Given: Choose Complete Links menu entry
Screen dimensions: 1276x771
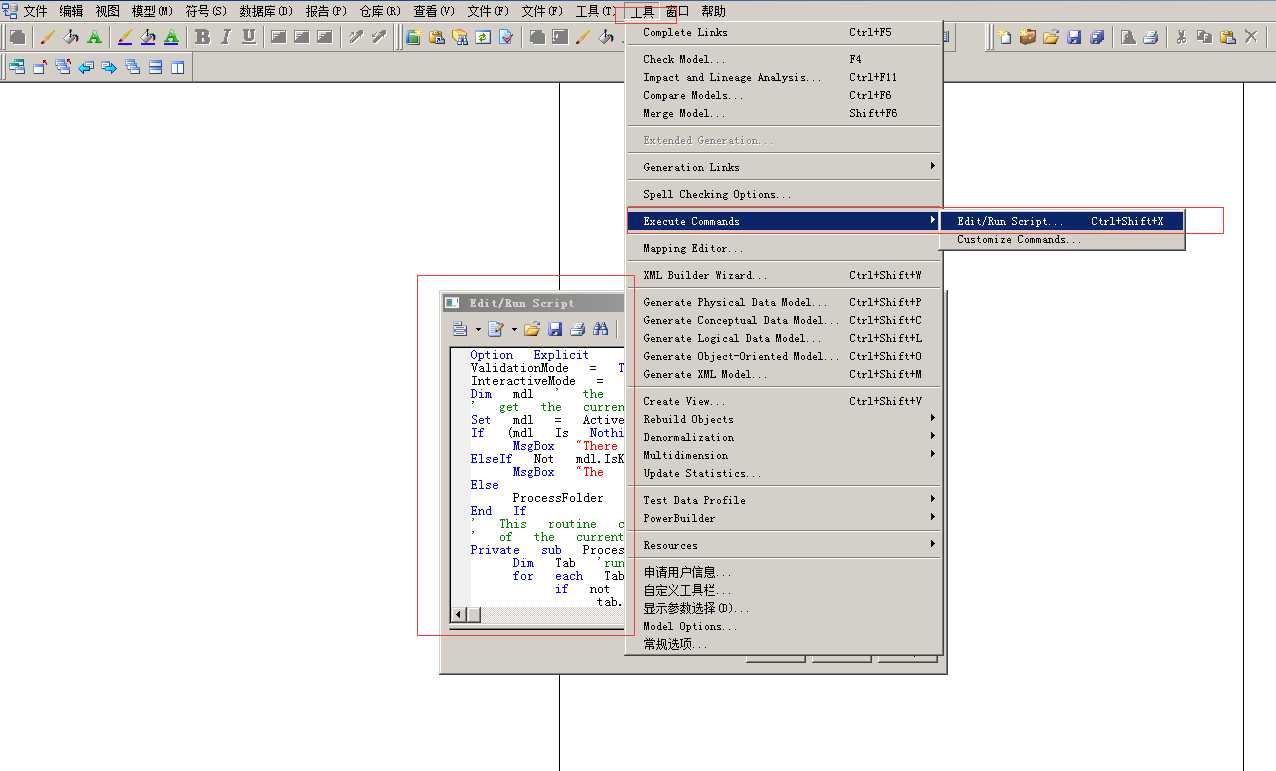Looking at the screenshot, I should (785, 32).
